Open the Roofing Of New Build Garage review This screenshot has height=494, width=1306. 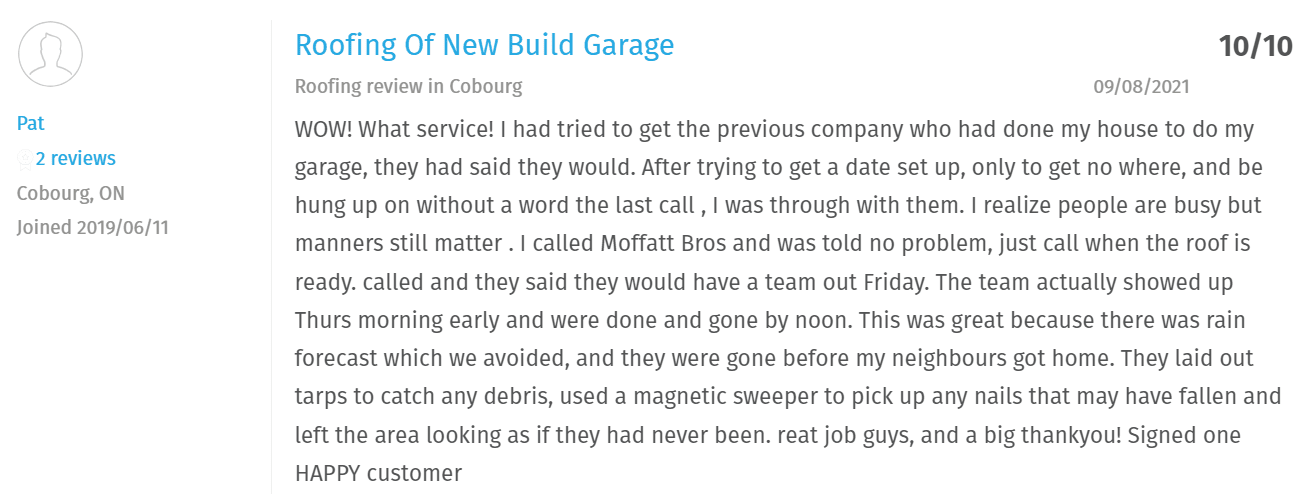[x=484, y=45]
